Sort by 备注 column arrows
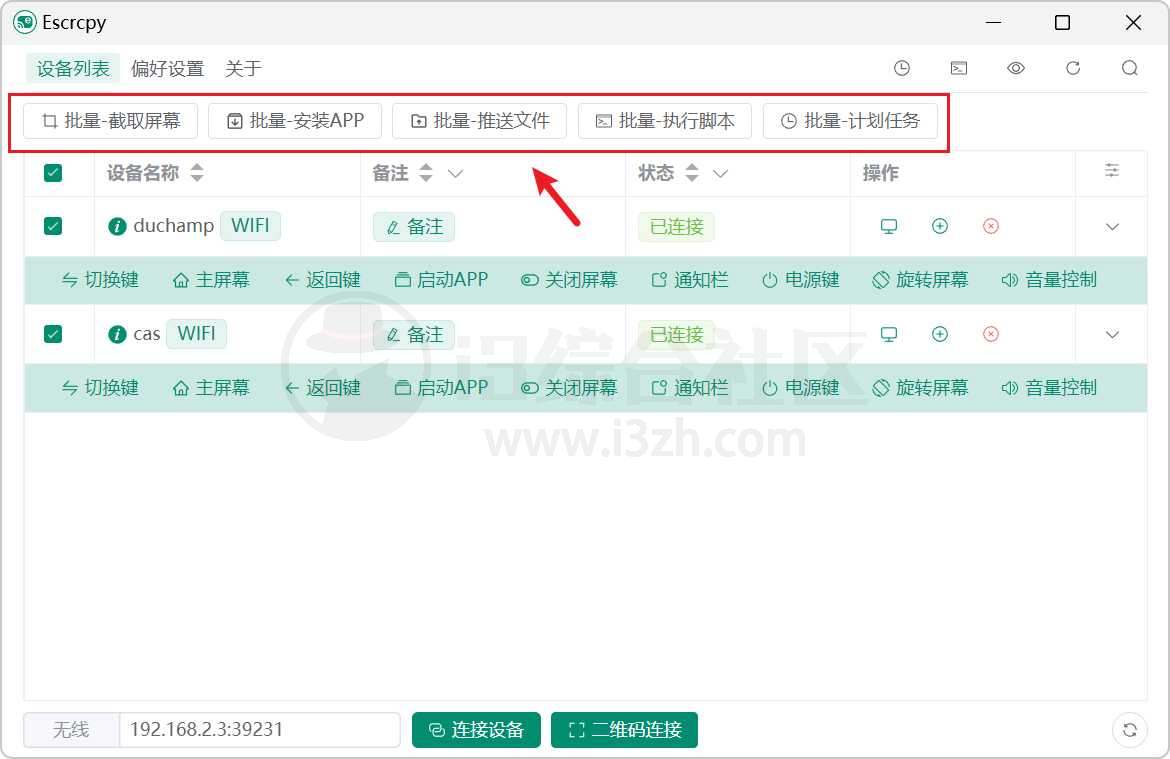The height and width of the screenshot is (759, 1170). pyautogui.click(x=425, y=173)
